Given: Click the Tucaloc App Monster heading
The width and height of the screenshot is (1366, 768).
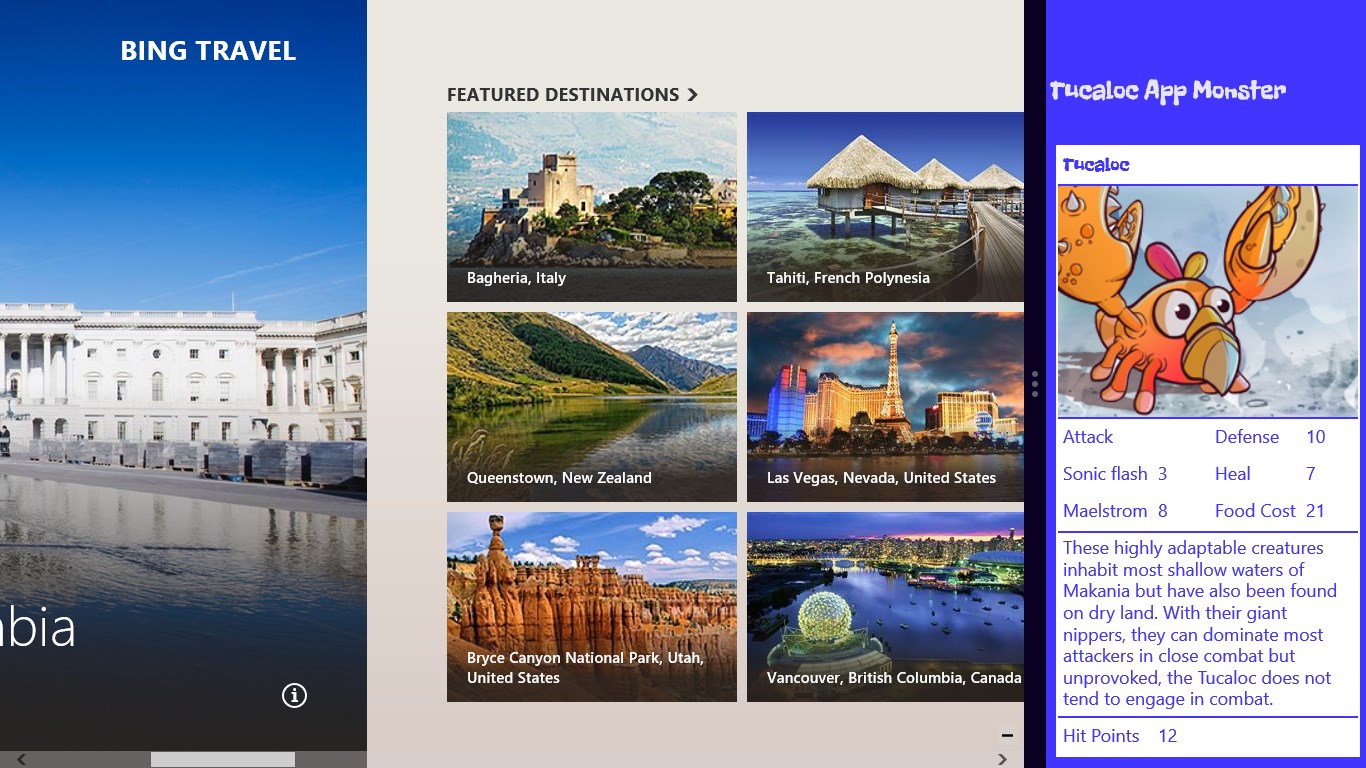Looking at the screenshot, I should pos(1167,91).
